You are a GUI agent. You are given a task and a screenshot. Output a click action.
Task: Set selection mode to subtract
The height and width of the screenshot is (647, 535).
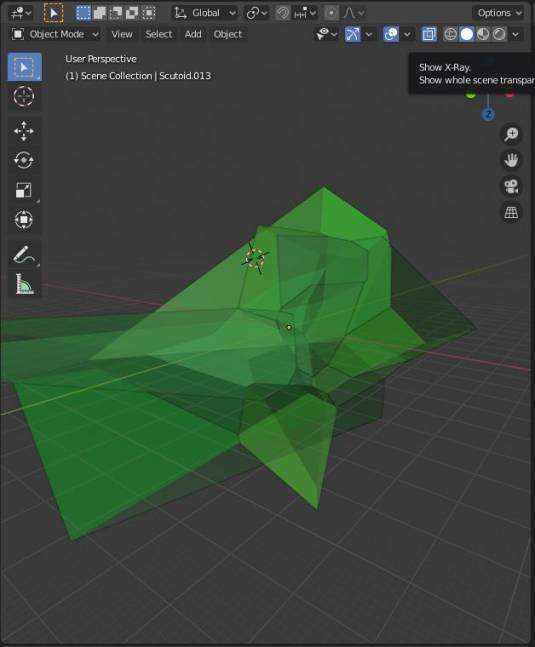click(x=116, y=13)
